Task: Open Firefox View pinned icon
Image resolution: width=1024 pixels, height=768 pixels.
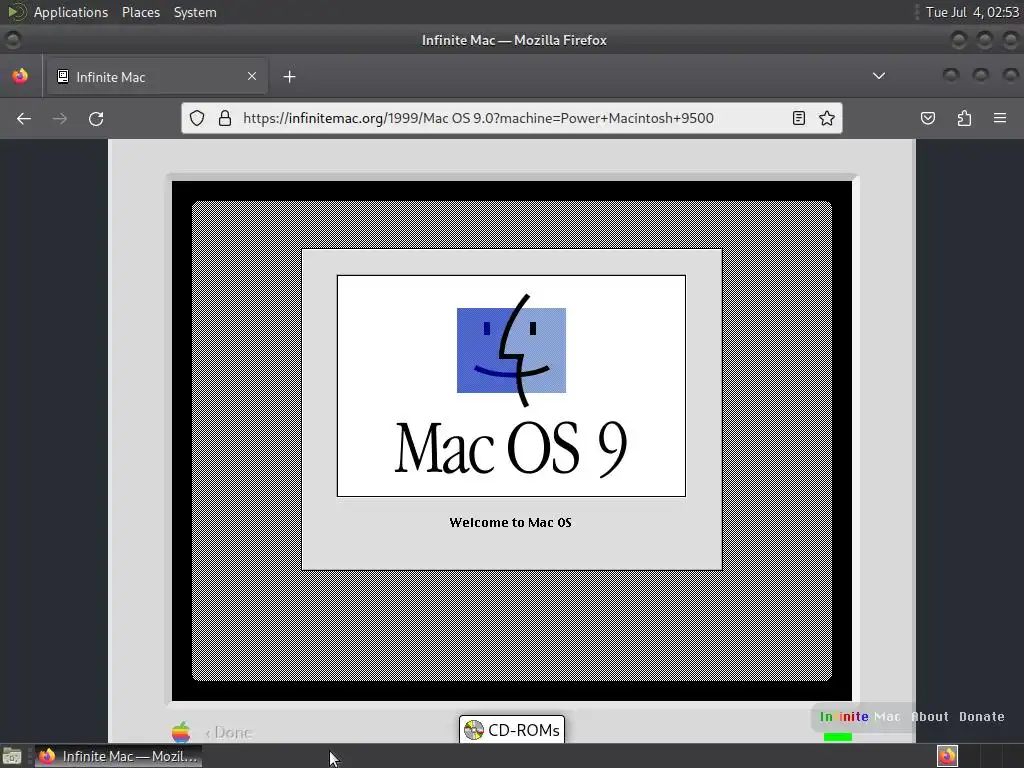Action: [x=20, y=76]
